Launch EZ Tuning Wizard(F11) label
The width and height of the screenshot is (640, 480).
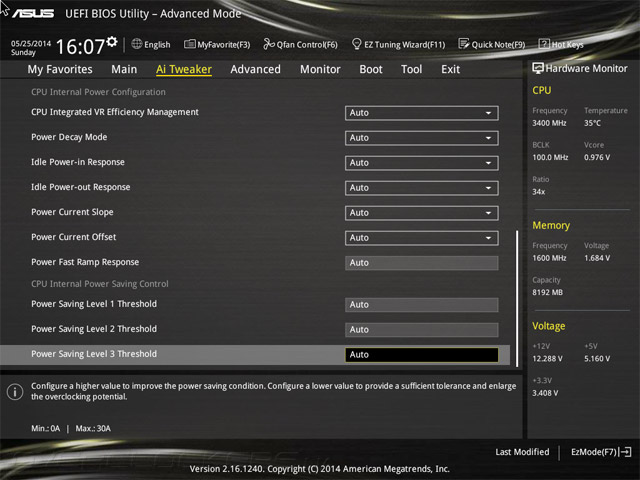point(404,44)
